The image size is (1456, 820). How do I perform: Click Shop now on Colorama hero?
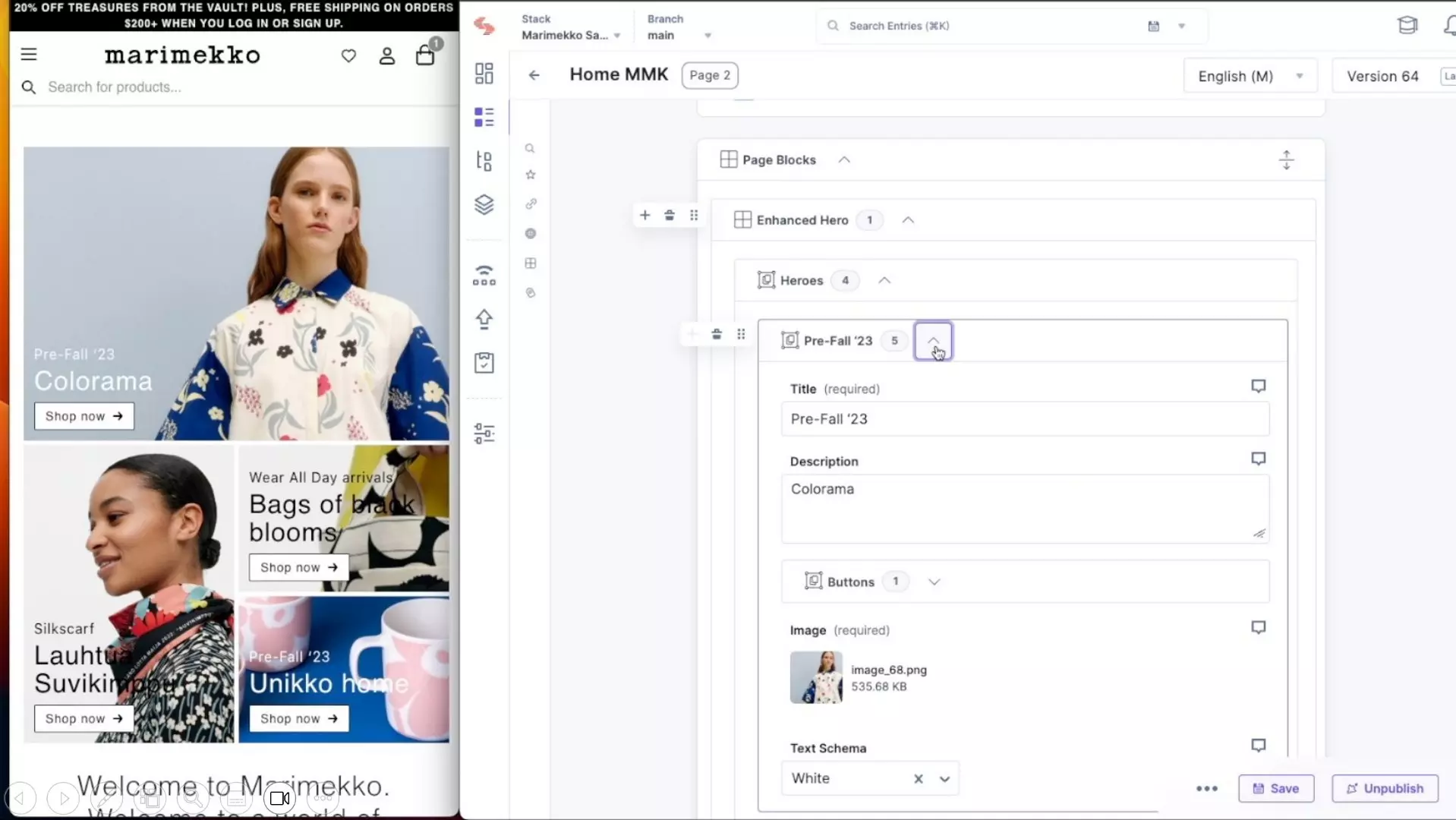click(x=84, y=416)
